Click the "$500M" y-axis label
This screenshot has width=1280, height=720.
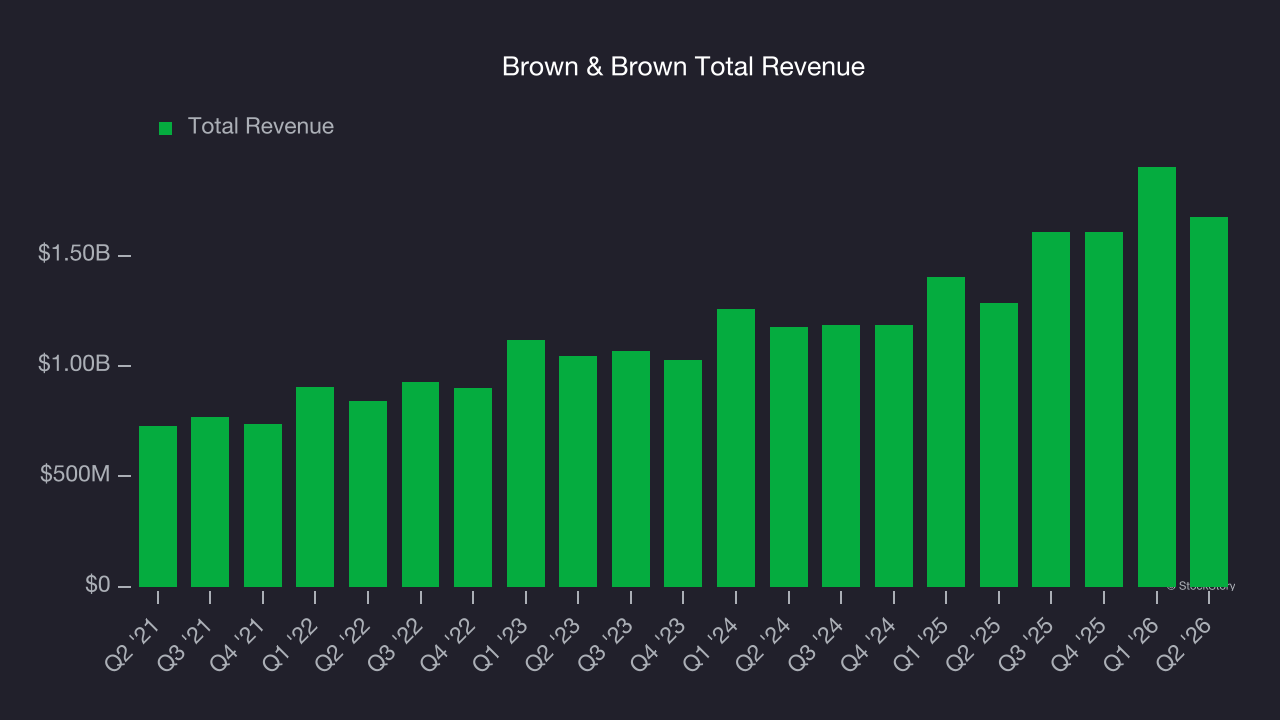pos(75,474)
